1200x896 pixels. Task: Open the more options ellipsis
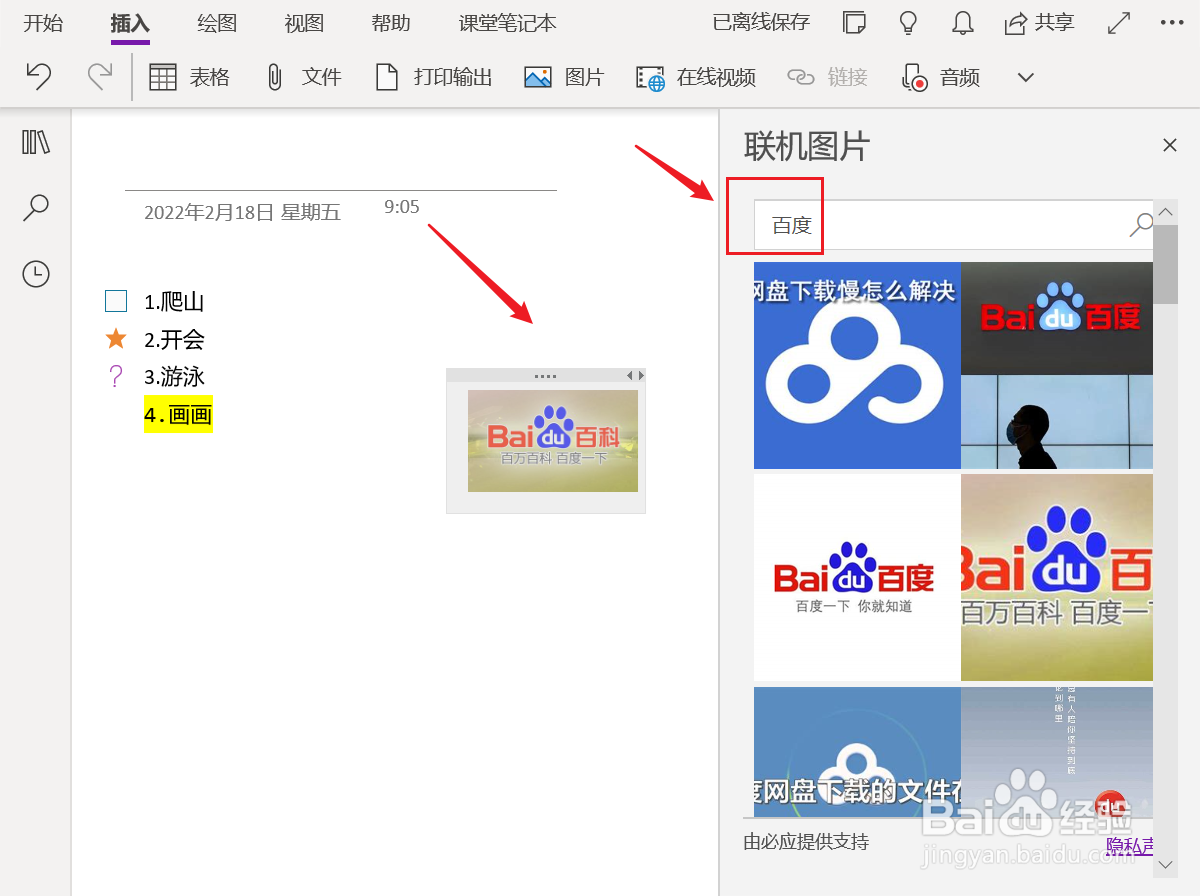1172,22
